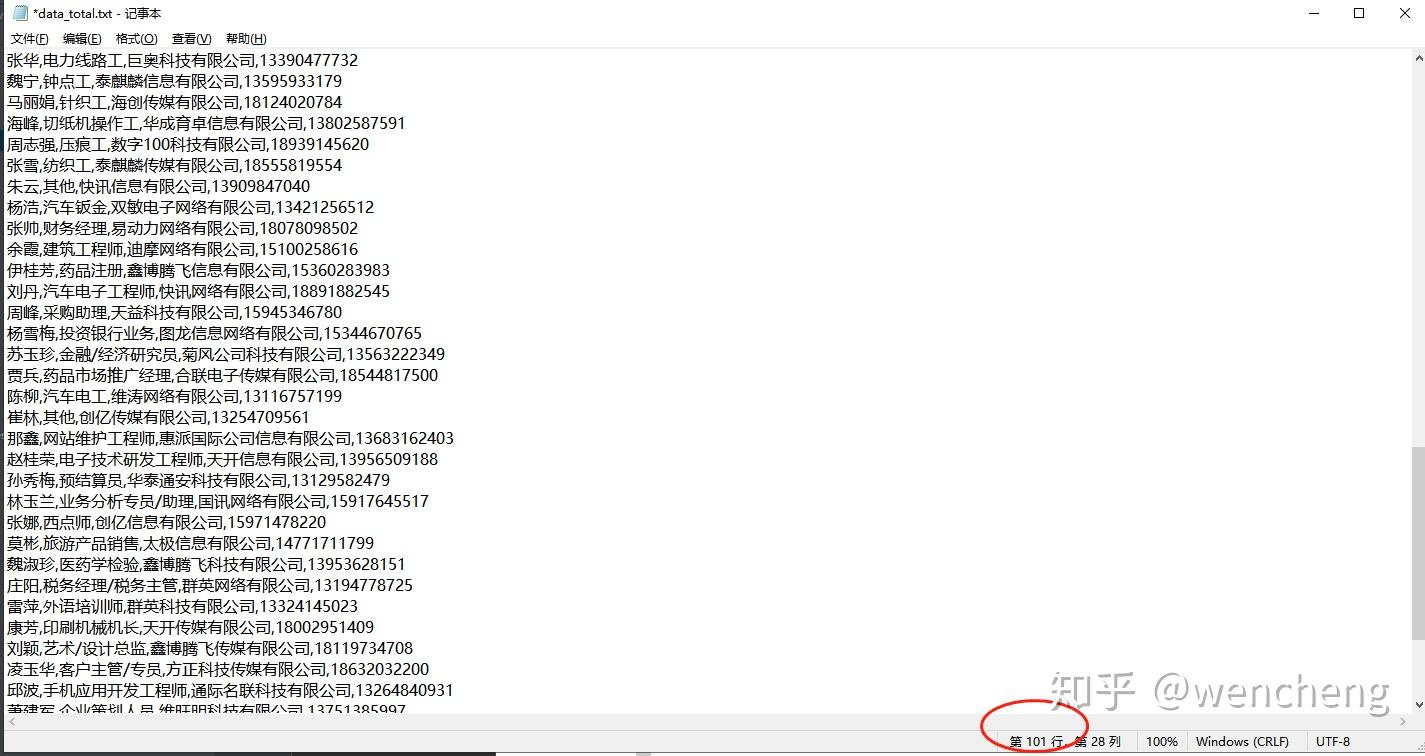
Task: Click the line starting with 刘颖,艺术/设计总监
Action: click(x=210, y=648)
